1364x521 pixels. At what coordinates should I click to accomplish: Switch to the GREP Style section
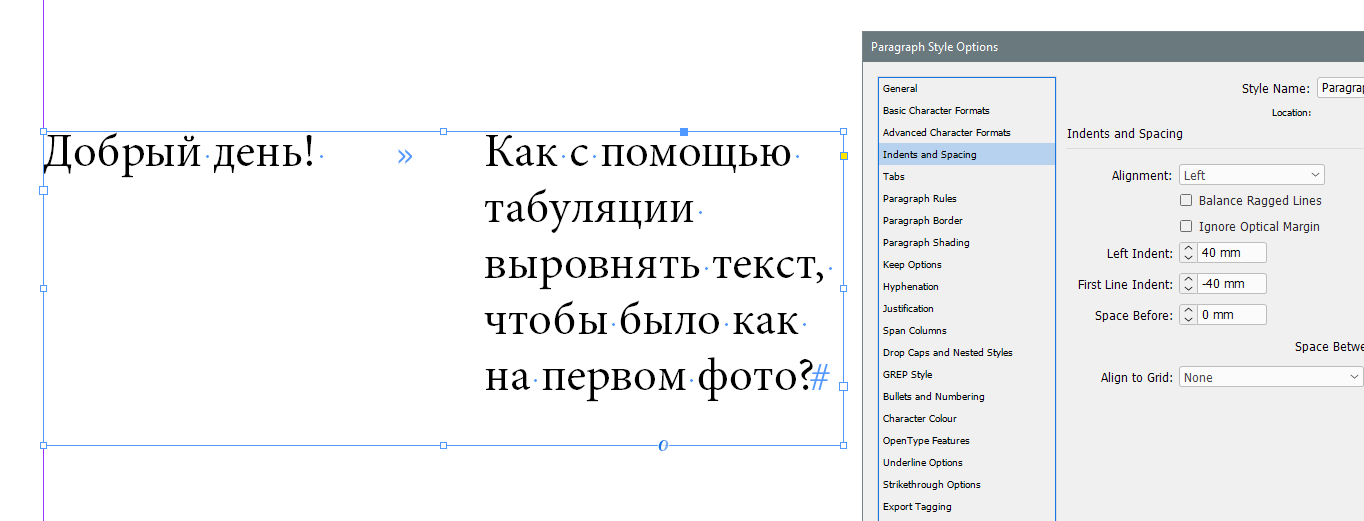[907, 375]
